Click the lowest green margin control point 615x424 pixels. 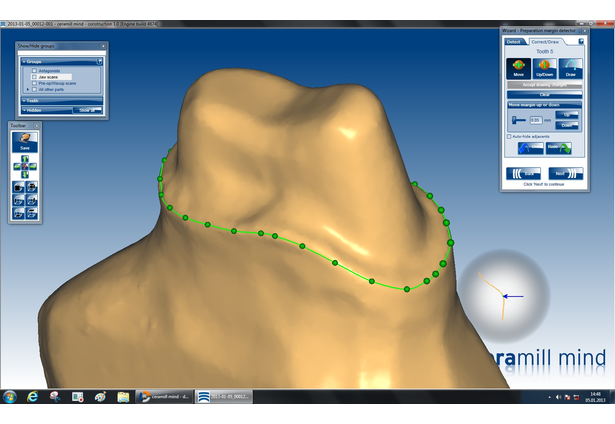pos(407,289)
